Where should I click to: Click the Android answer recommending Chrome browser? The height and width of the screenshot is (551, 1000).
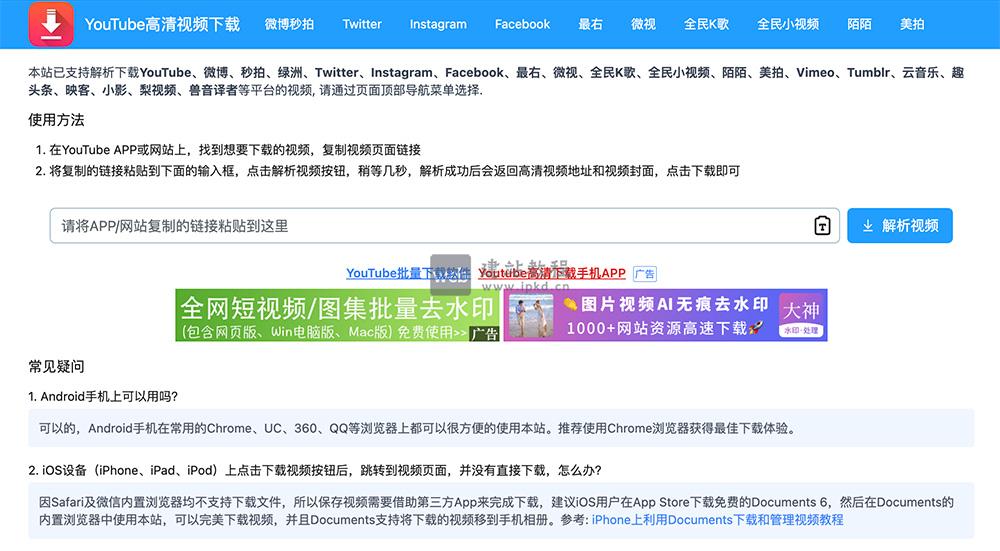(501, 428)
